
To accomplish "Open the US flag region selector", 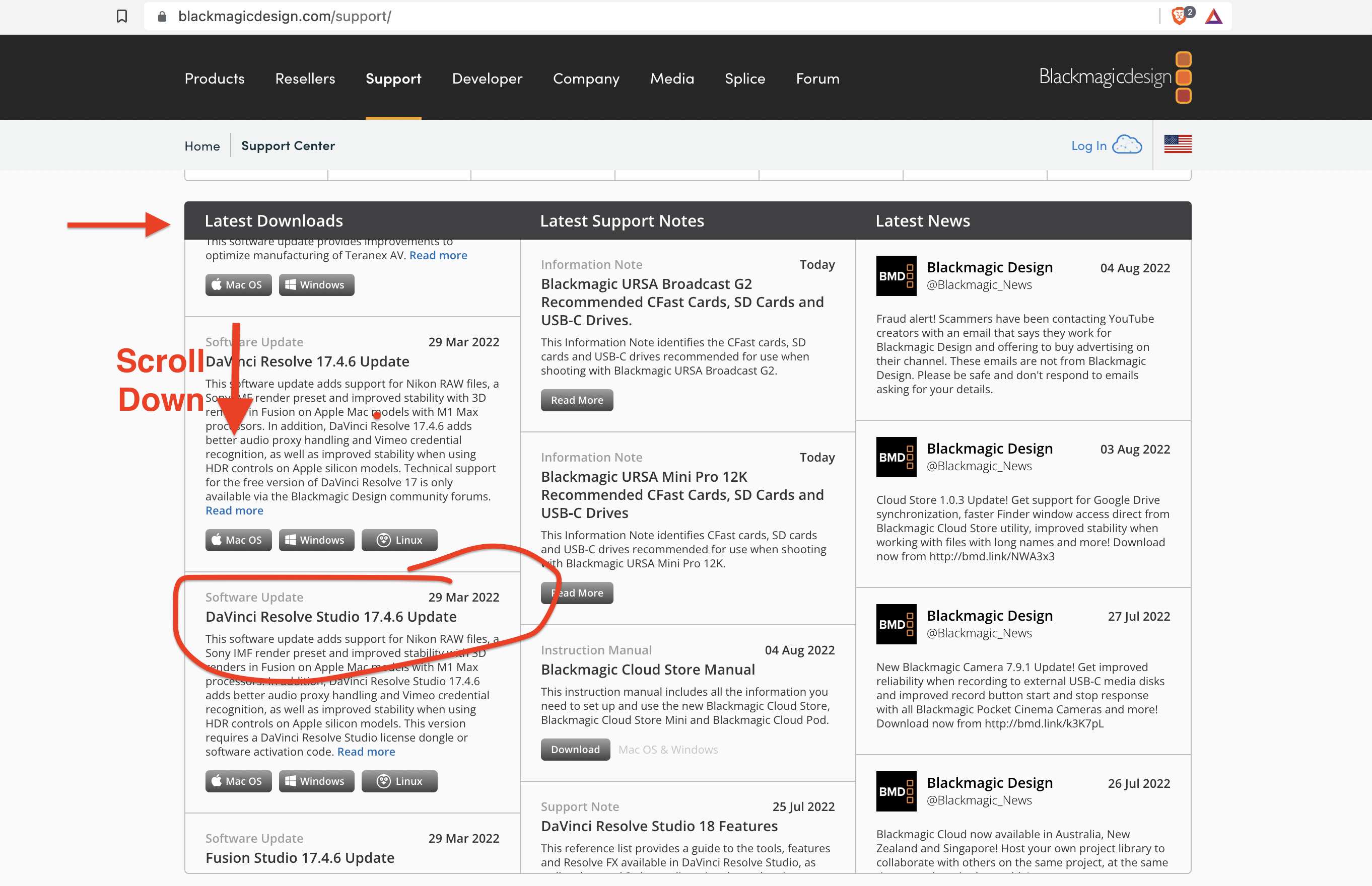I will point(1178,144).
